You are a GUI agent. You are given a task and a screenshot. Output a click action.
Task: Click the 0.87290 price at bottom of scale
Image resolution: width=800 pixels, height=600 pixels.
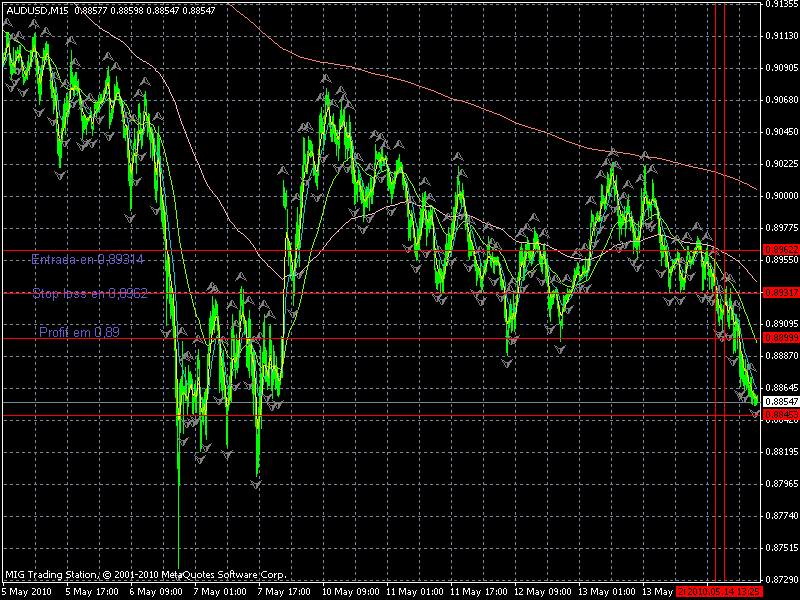tap(780, 580)
